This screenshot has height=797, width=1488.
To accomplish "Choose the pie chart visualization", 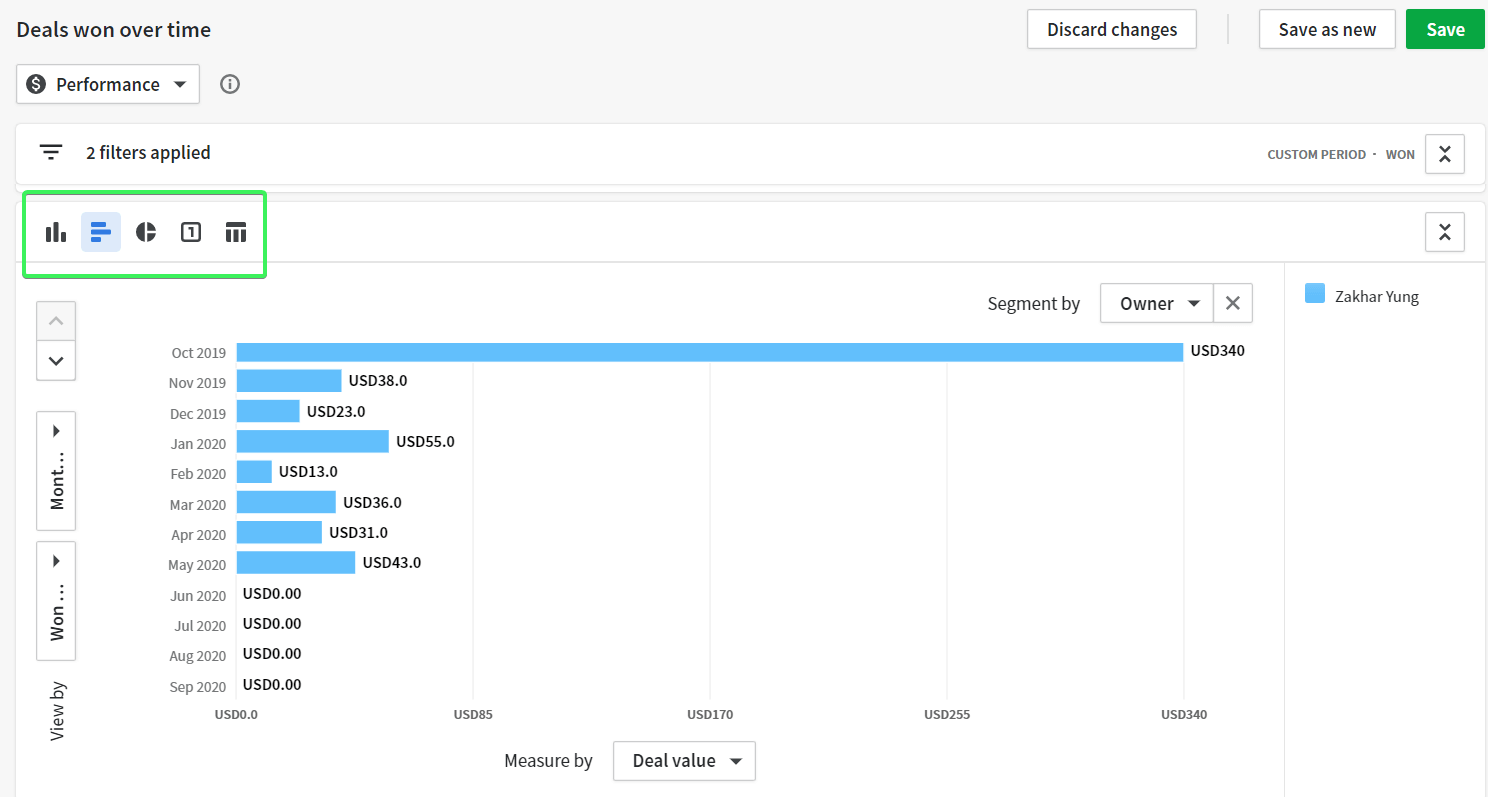I will pyautogui.click(x=146, y=232).
